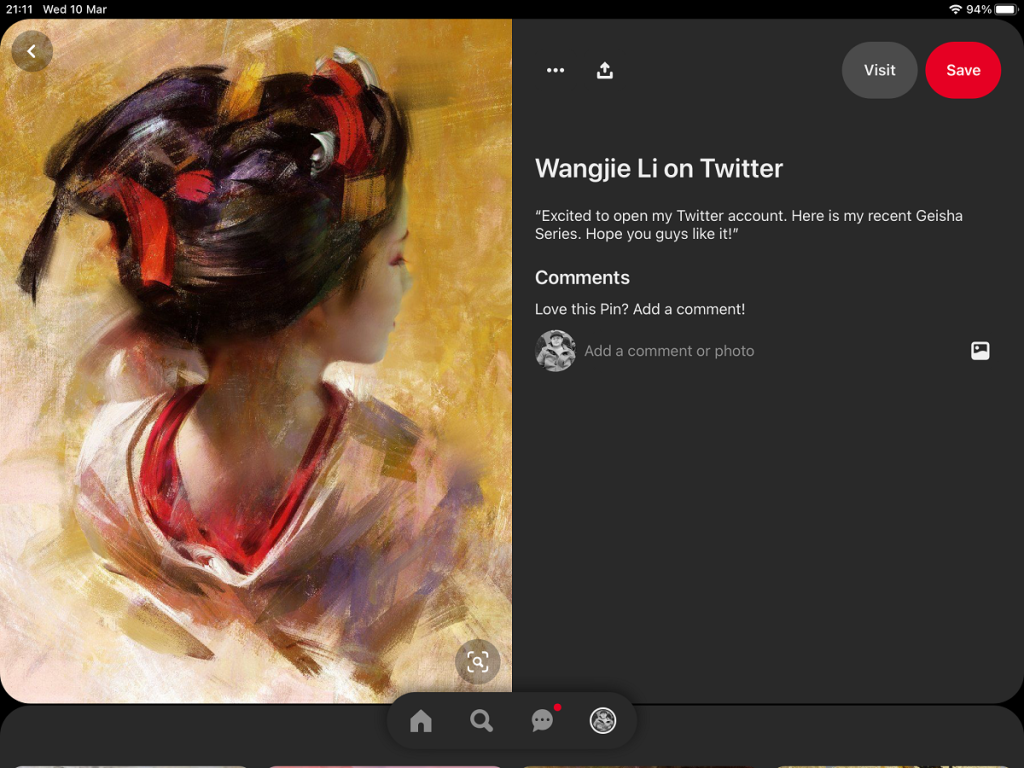Screen dimensions: 1024x768
Task: Open the Search icon in the bottom bar
Action: point(481,720)
